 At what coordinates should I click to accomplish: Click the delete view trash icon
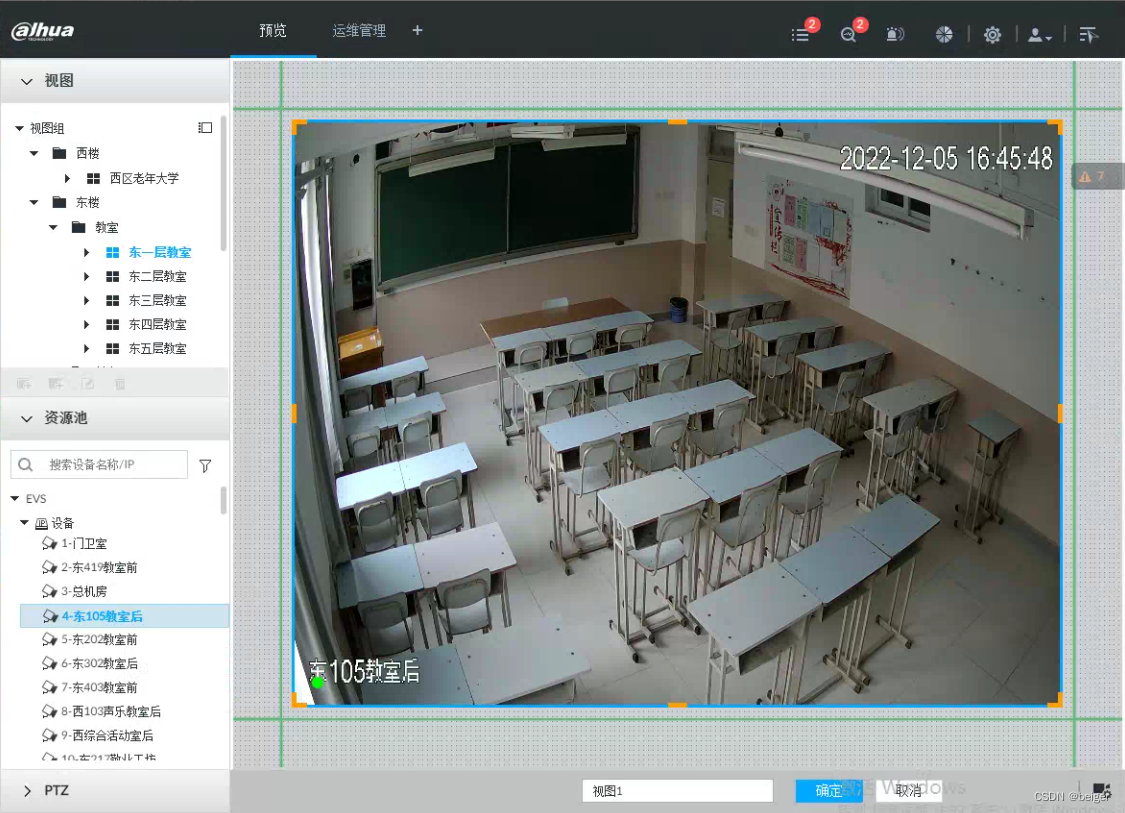point(120,384)
